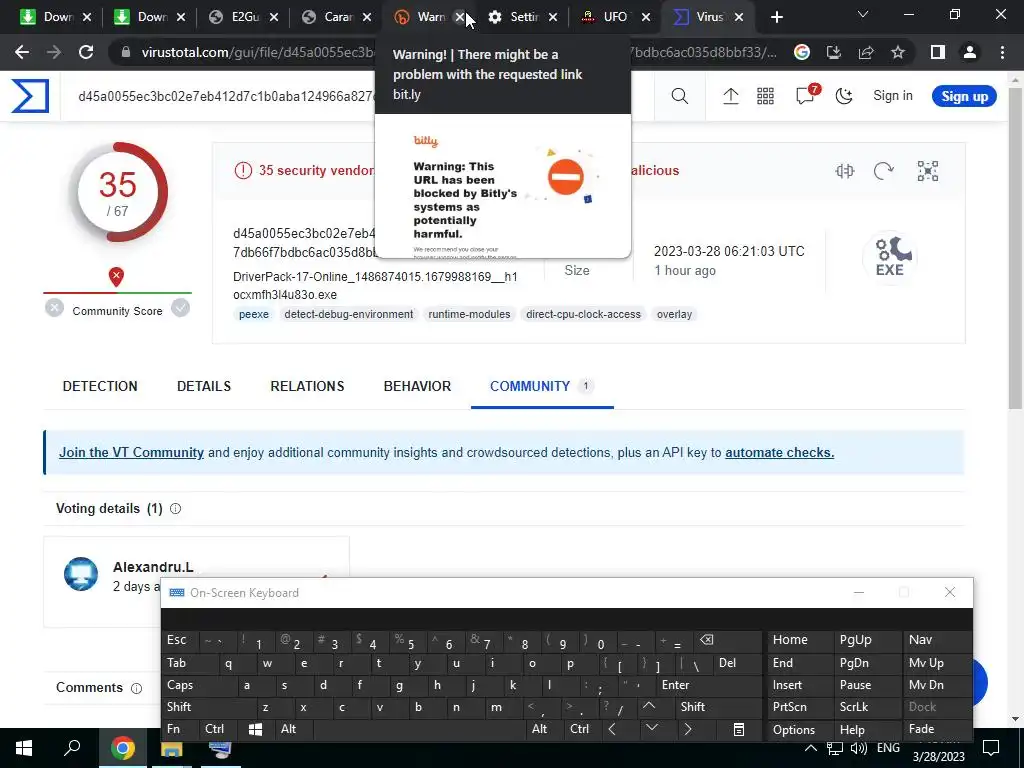Open Chrome profile avatar menu
The image size is (1024, 768).
tap(970, 52)
